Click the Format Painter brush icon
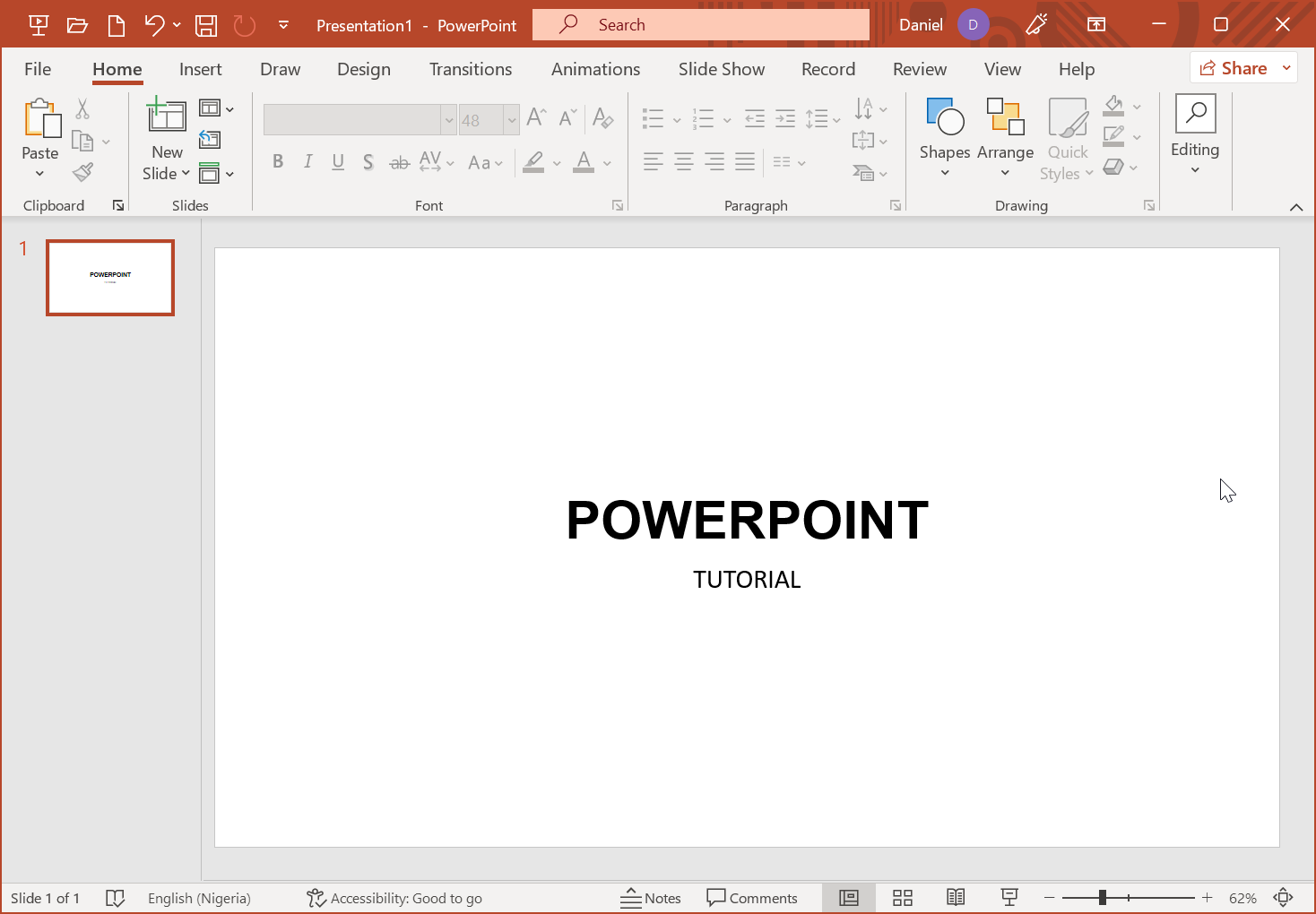The width and height of the screenshot is (1316, 914). (83, 172)
